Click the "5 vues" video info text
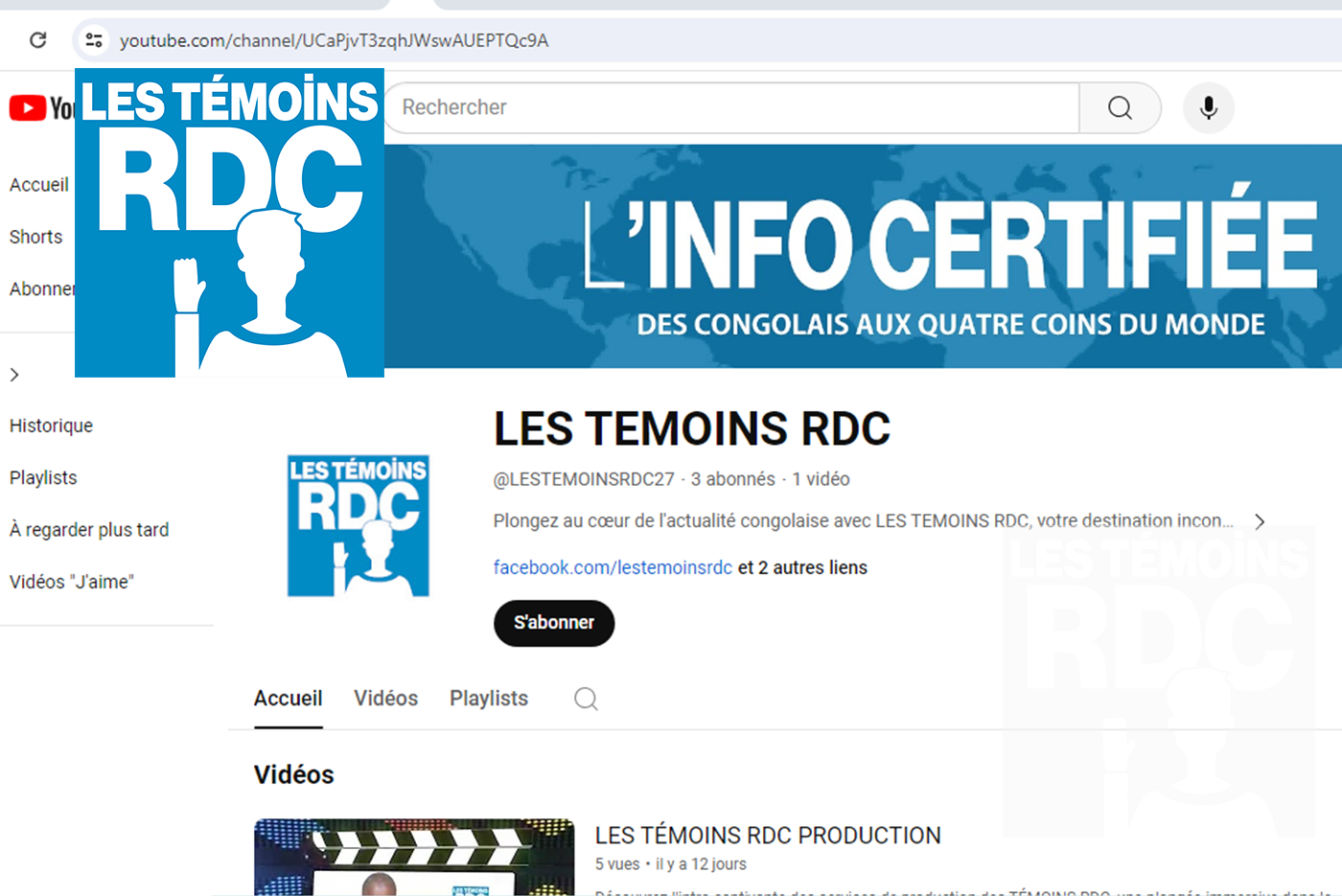The height and width of the screenshot is (896, 1342). tap(617, 864)
